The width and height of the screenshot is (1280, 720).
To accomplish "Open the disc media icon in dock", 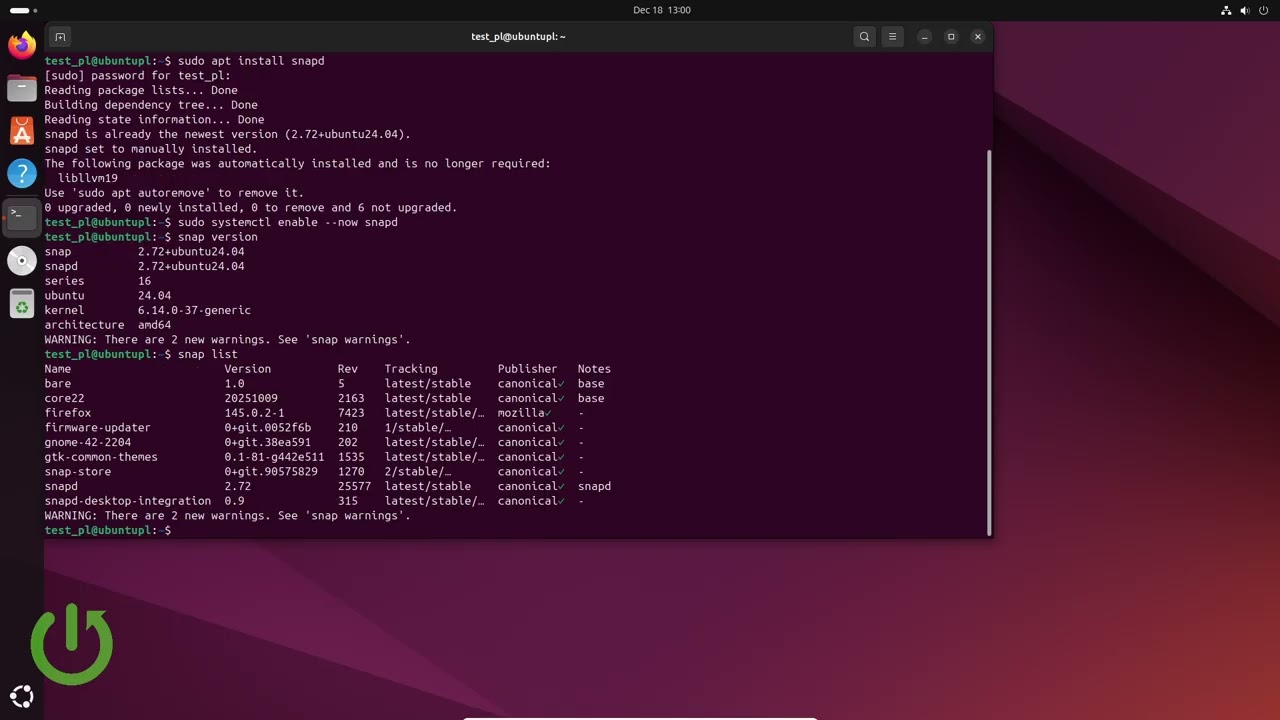I will (22, 260).
